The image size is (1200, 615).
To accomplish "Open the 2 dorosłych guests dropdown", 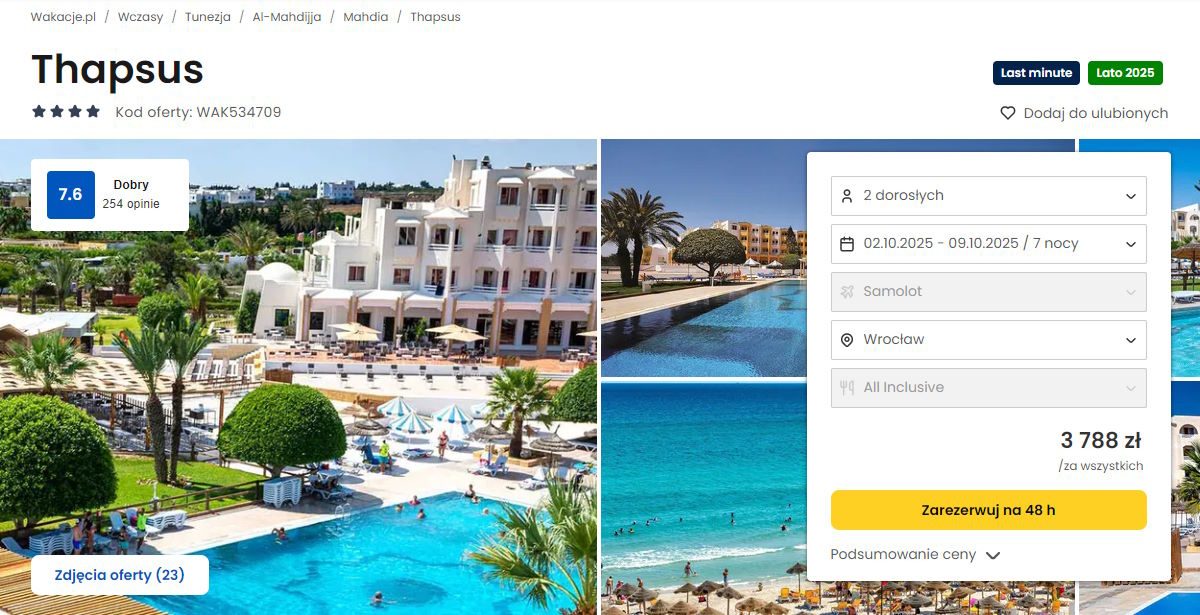I will (989, 196).
